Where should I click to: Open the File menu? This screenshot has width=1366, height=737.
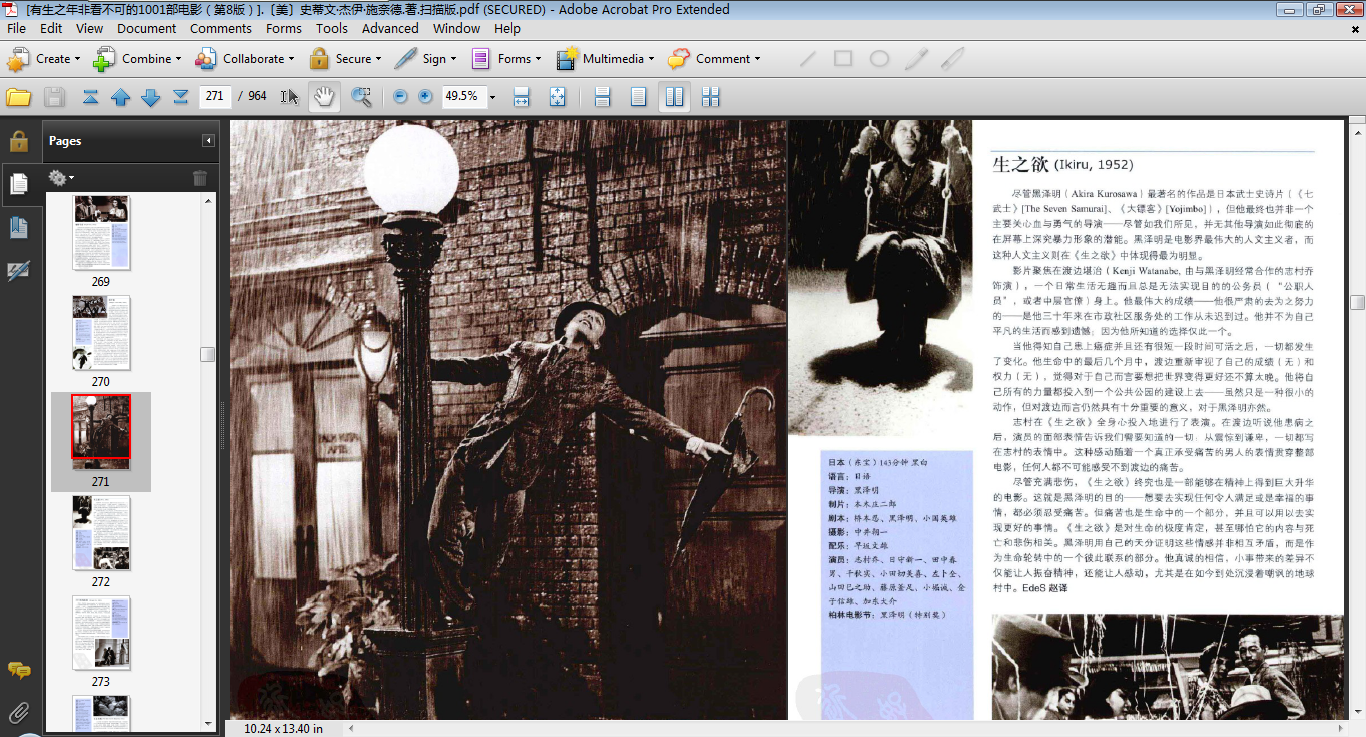click(x=17, y=29)
